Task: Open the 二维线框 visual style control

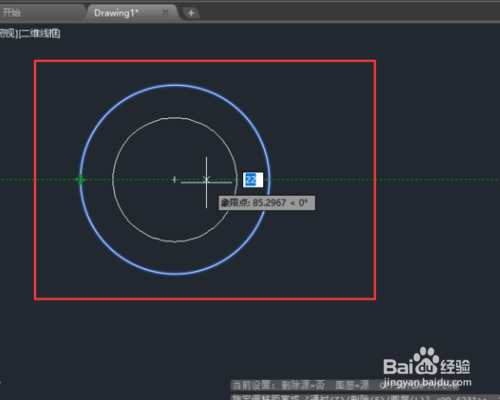Action: (40, 33)
